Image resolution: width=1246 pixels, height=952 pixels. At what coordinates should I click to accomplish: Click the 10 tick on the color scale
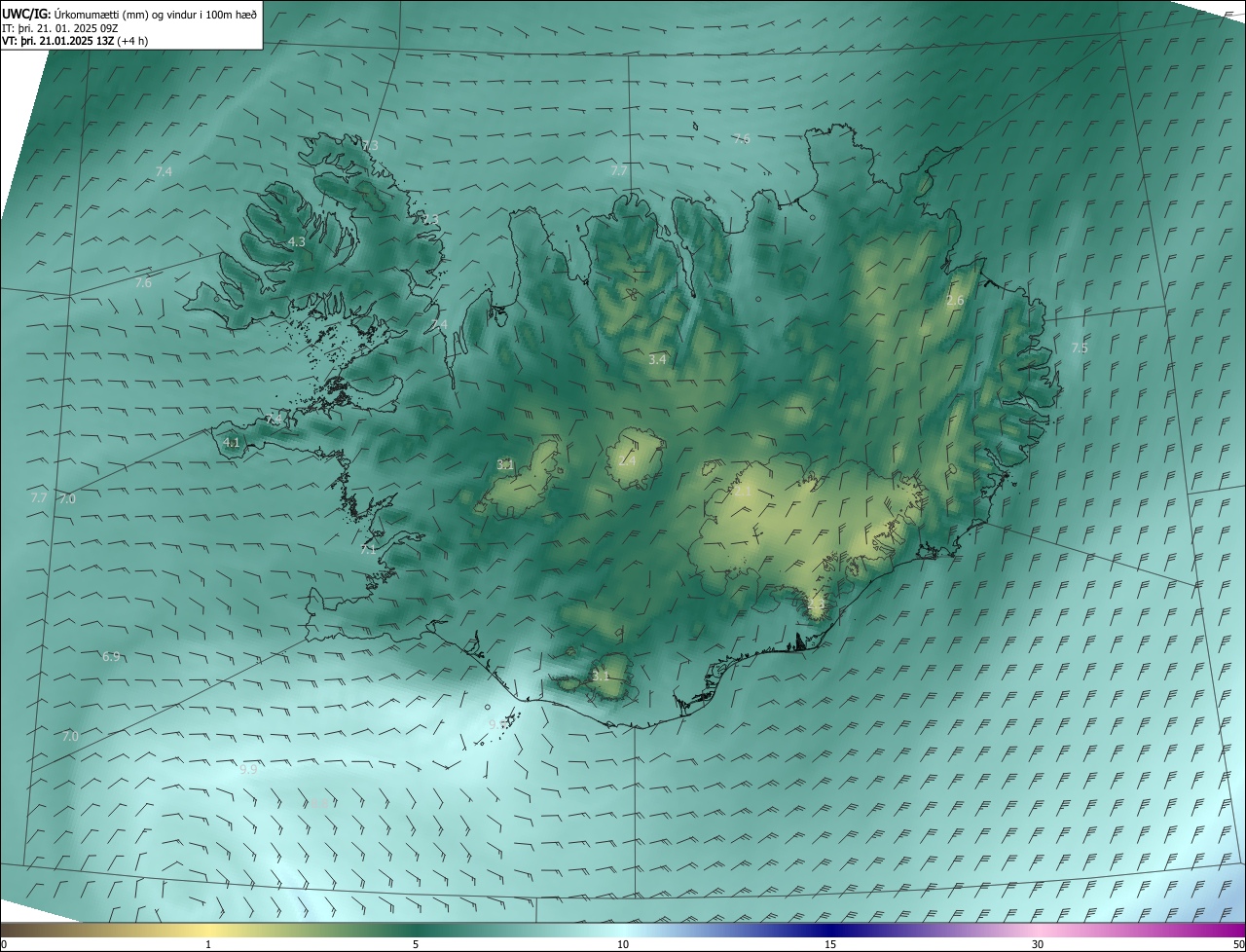pos(623,944)
